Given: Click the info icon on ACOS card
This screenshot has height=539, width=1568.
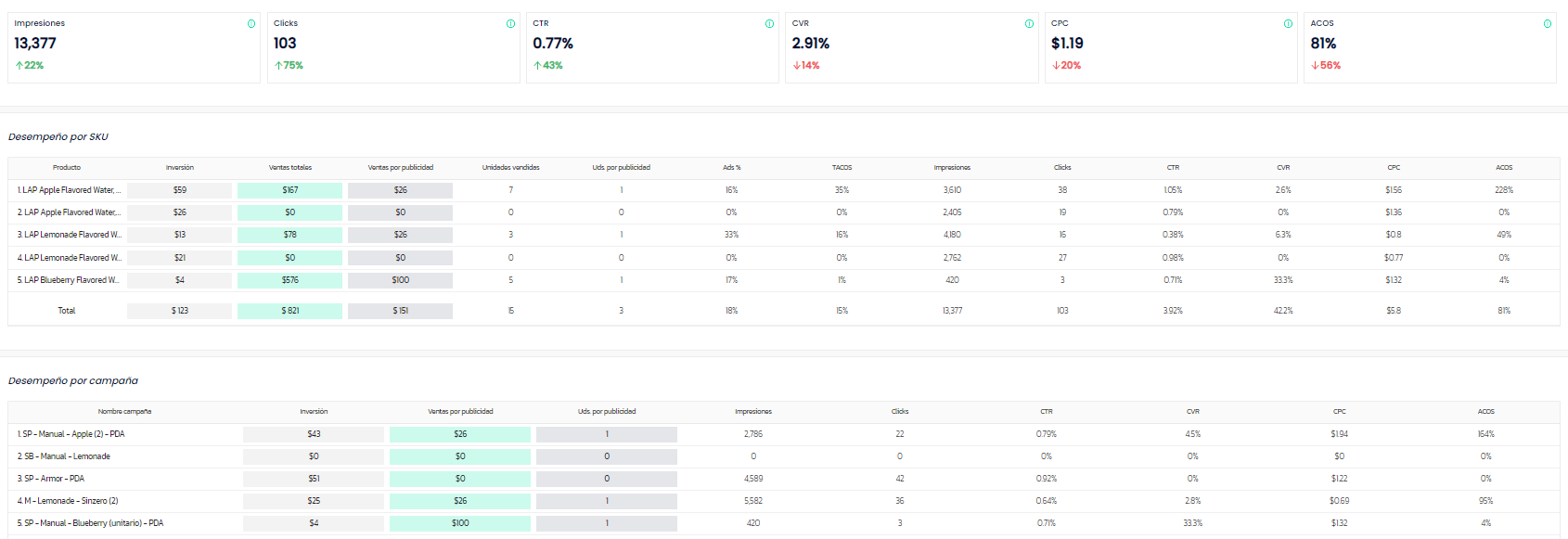Looking at the screenshot, I should (1547, 24).
